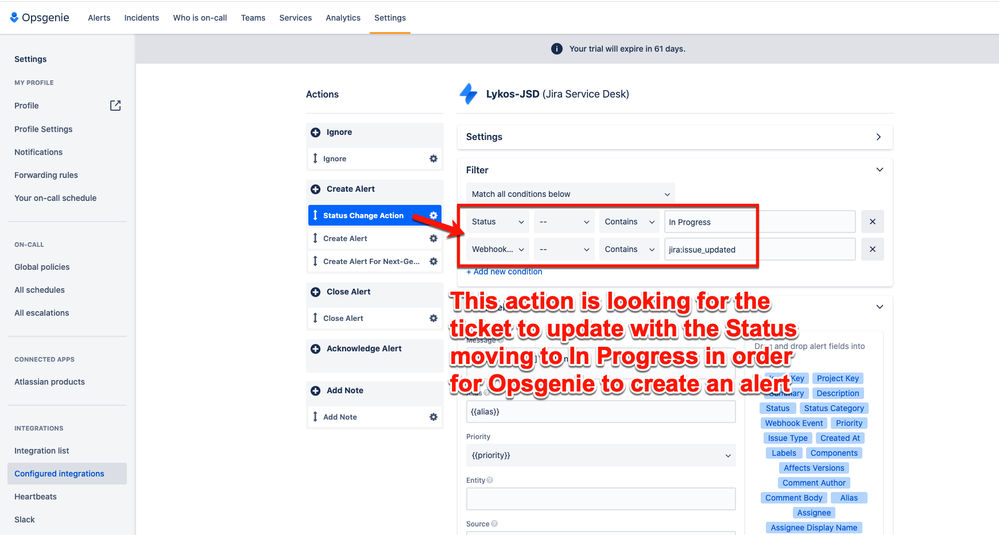Select the Comment Author field tag
999x535 pixels.
tap(814, 483)
